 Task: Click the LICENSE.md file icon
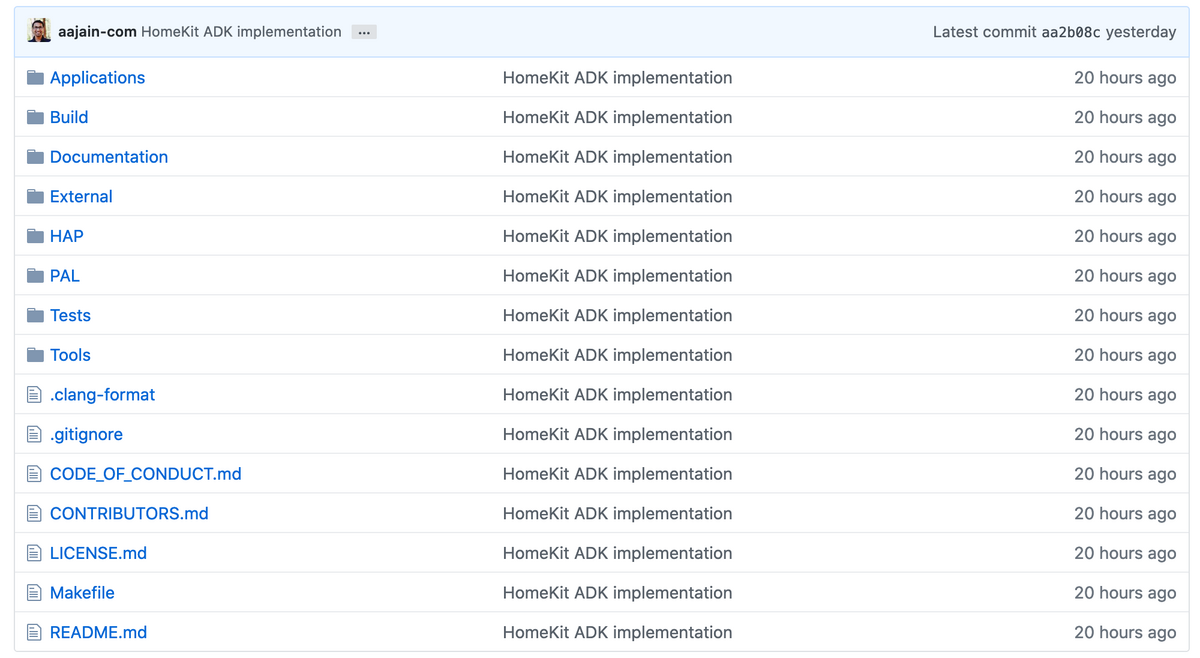tap(34, 553)
